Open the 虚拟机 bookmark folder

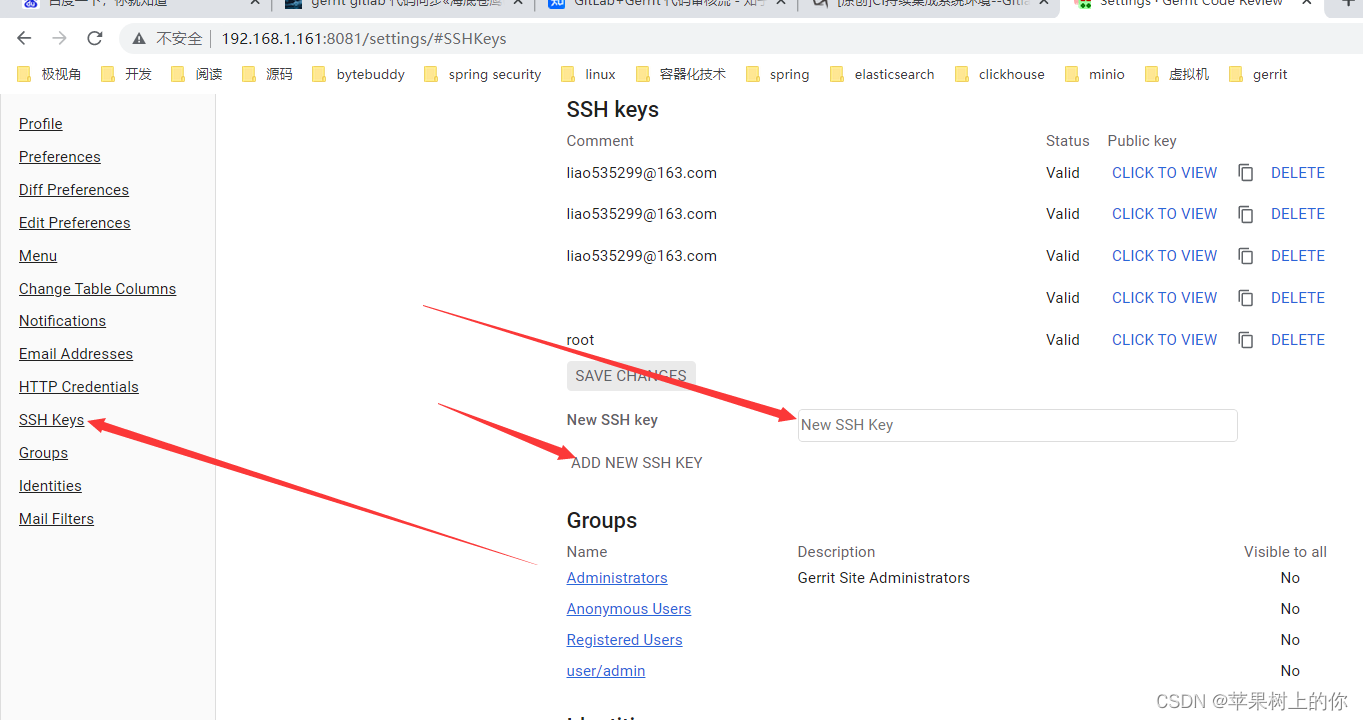click(x=1177, y=74)
